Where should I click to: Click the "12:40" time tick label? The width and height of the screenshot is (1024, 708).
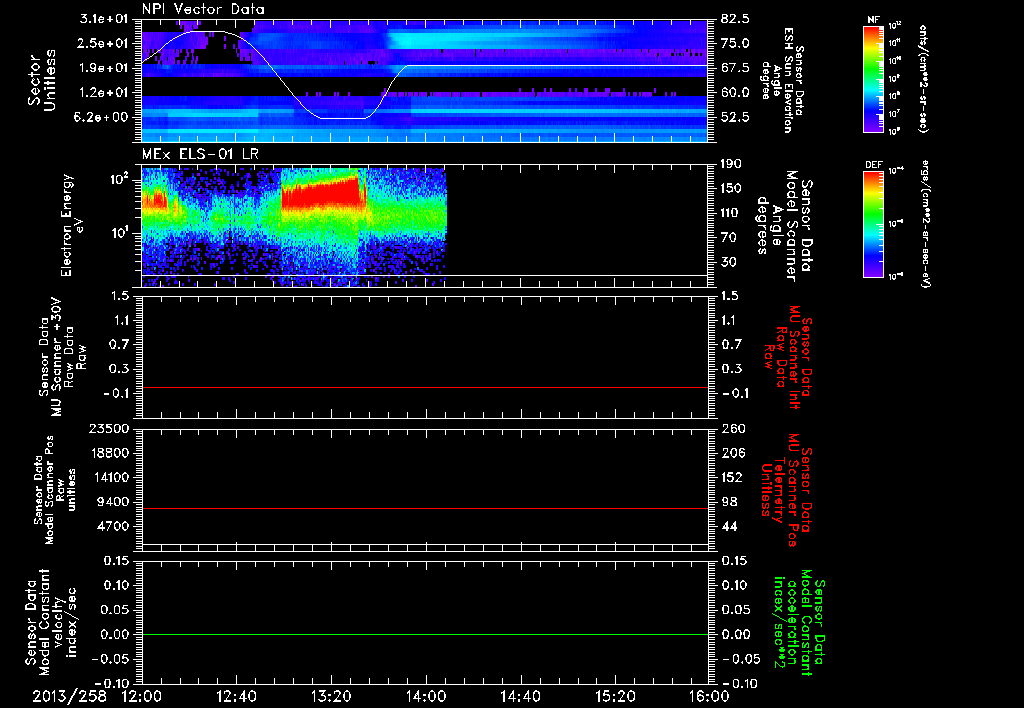(x=236, y=696)
